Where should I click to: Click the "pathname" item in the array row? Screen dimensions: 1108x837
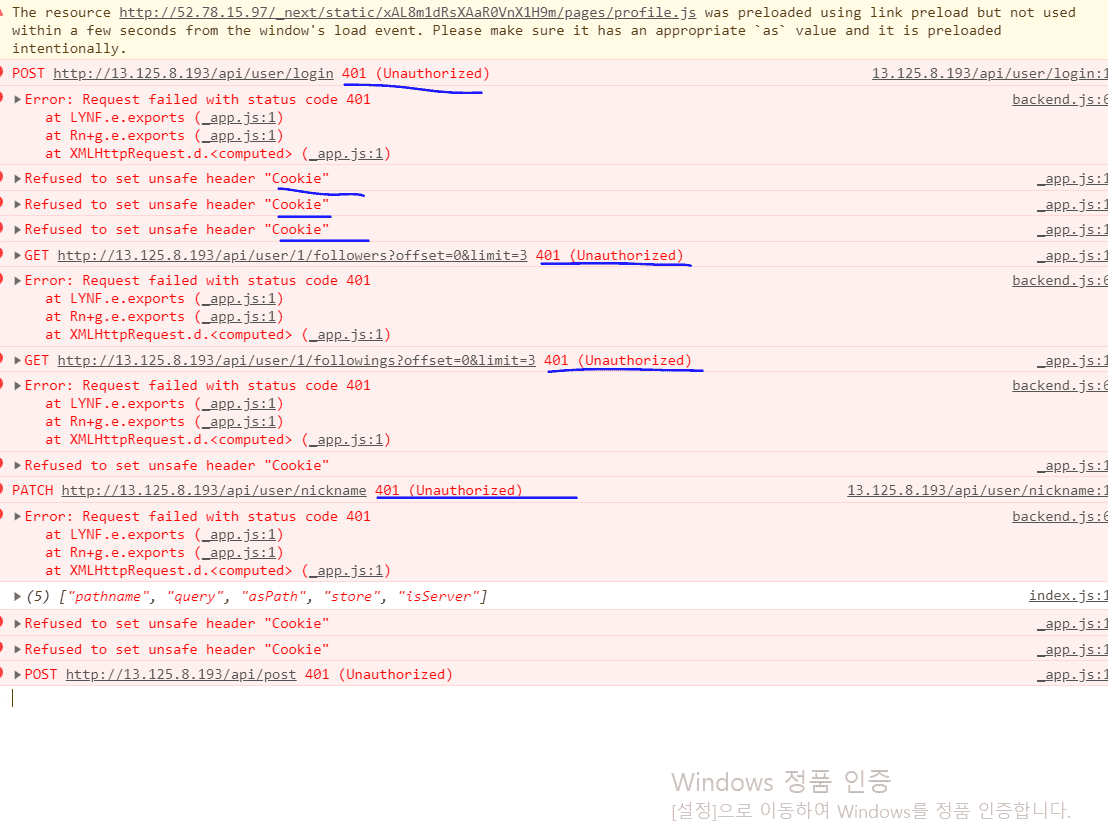click(x=107, y=597)
